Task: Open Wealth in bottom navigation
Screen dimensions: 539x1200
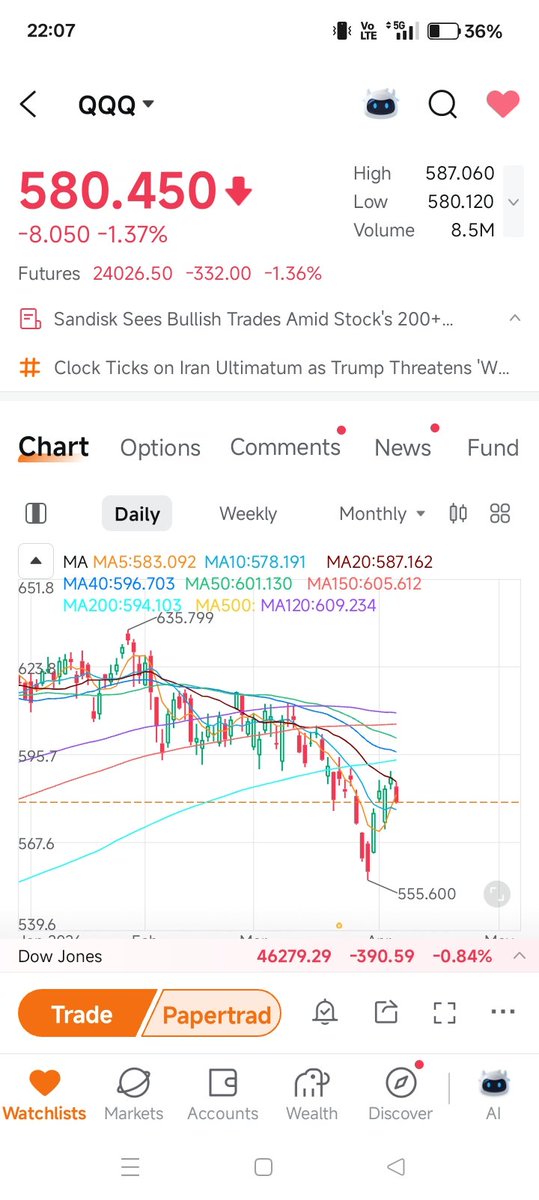Action: (312, 1094)
